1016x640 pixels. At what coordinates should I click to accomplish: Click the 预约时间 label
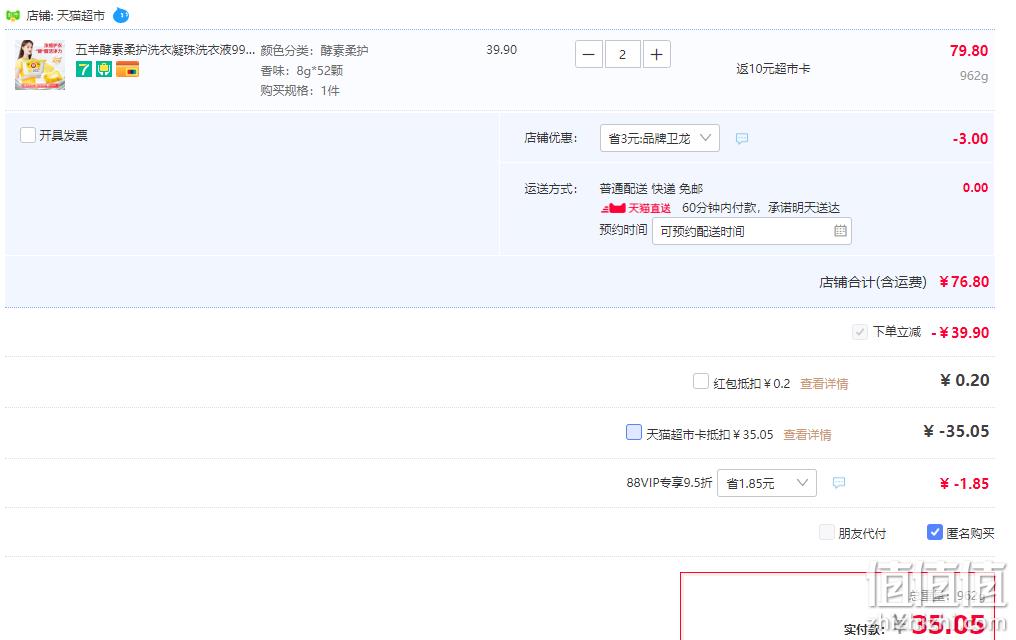click(623, 230)
